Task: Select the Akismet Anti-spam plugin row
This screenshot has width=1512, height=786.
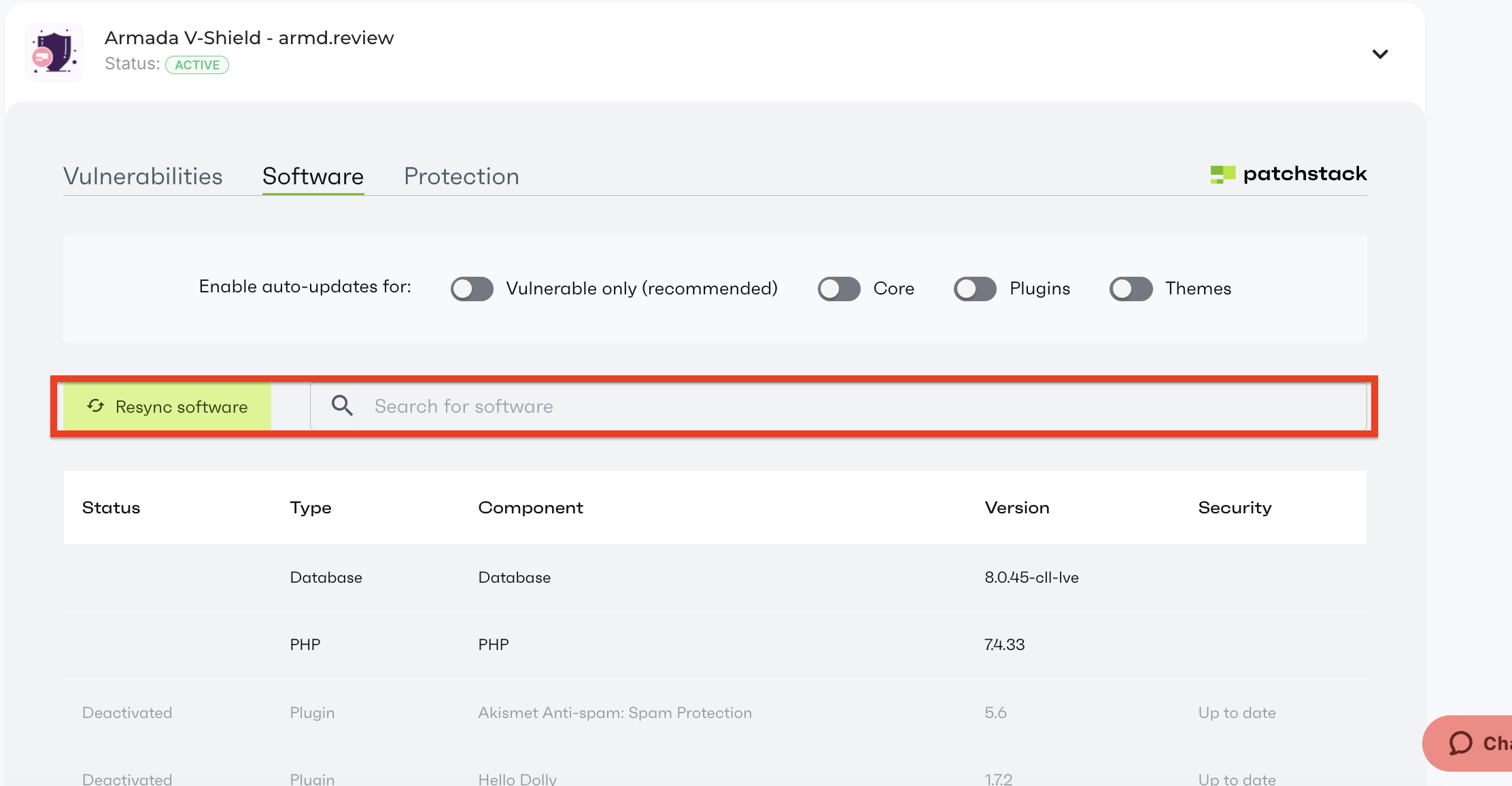Action: pyautogui.click(x=615, y=713)
